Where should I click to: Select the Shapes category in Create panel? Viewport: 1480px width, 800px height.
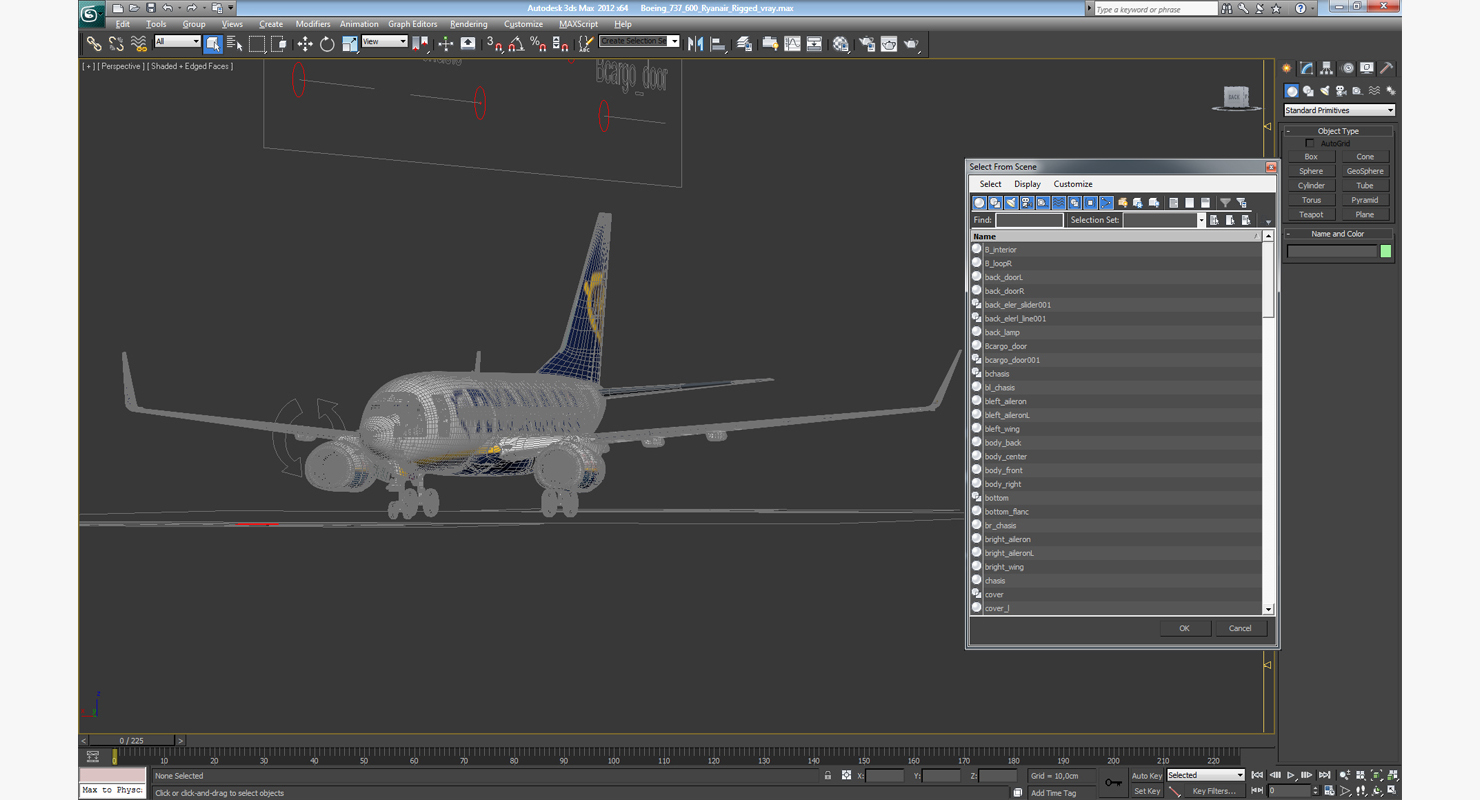coord(1308,91)
